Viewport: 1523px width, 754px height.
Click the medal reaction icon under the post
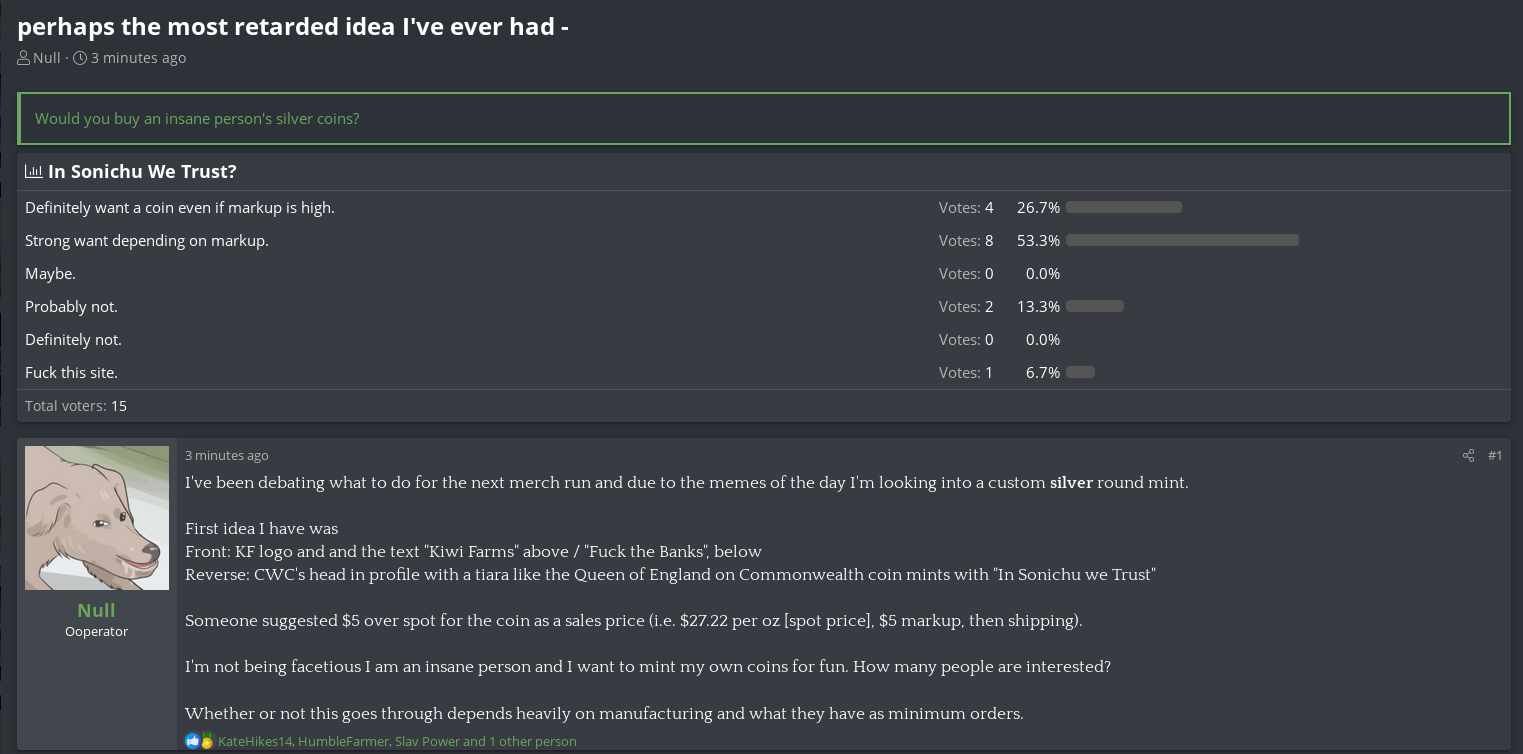click(x=207, y=741)
